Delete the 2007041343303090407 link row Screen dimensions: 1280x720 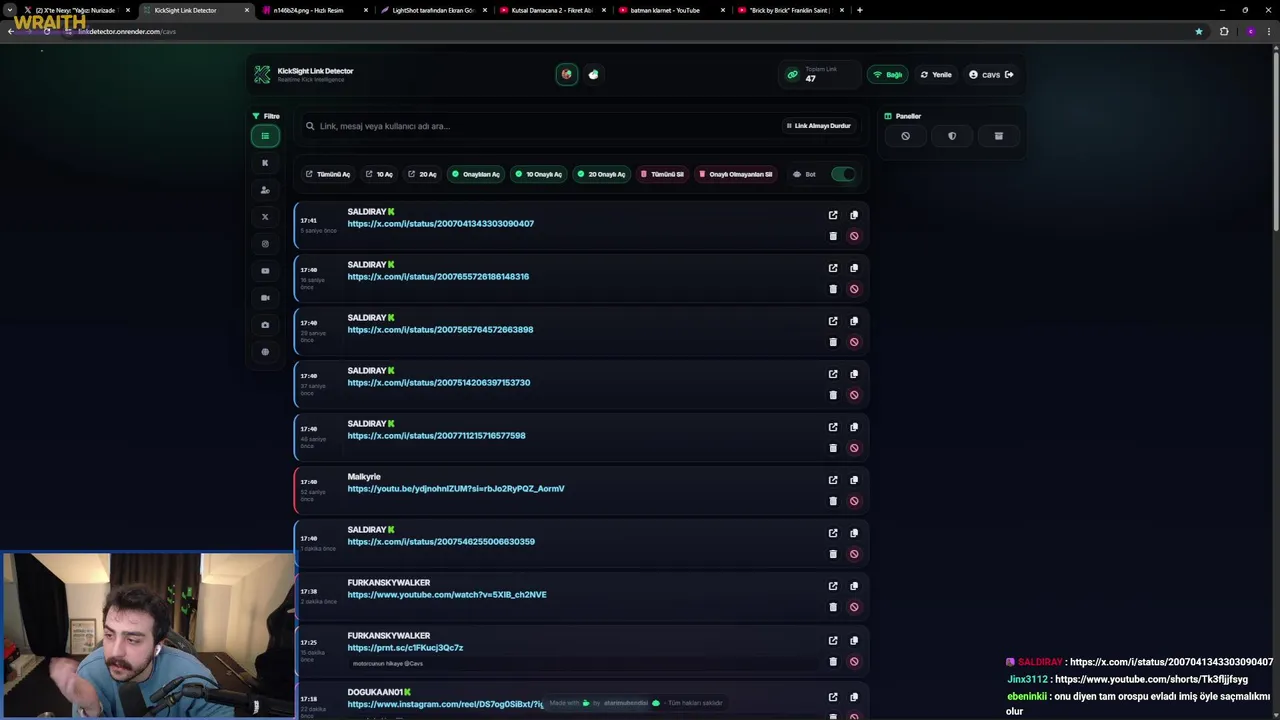coord(833,236)
